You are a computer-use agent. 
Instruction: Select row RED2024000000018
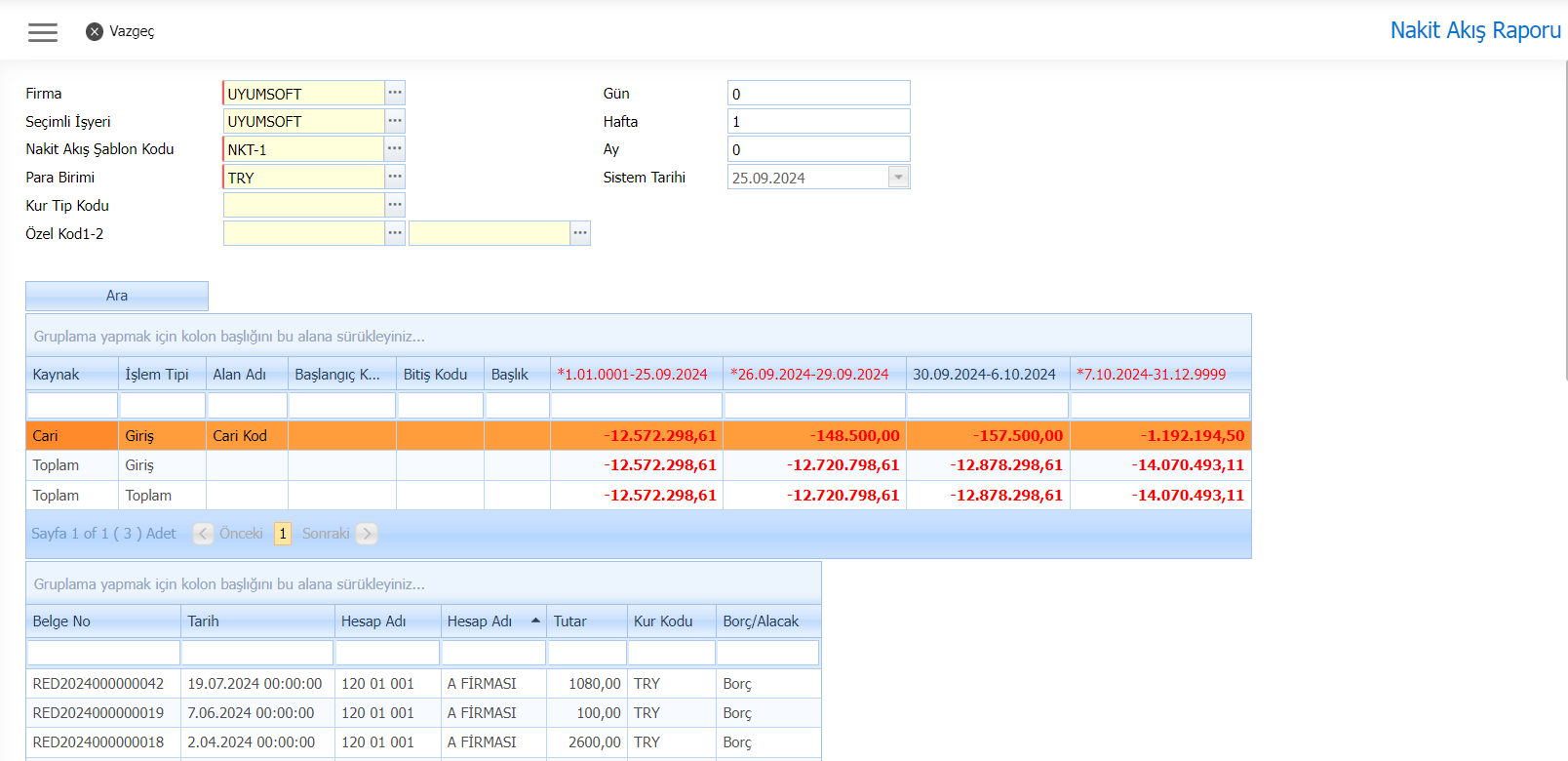[x=423, y=742]
